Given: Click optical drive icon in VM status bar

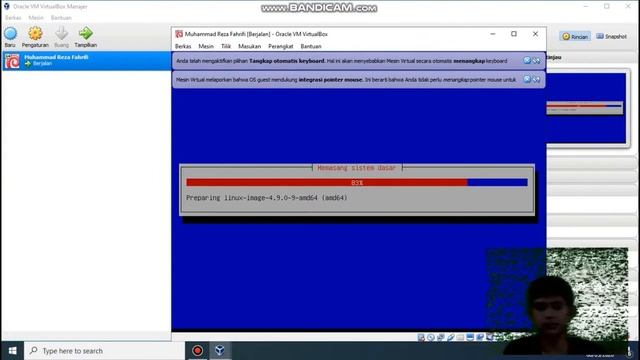Looking at the screenshot, I should [431, 337].
